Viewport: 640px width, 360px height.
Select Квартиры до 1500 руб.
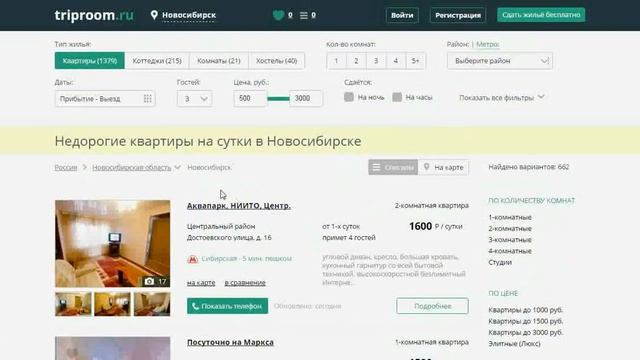click(526, 321)
